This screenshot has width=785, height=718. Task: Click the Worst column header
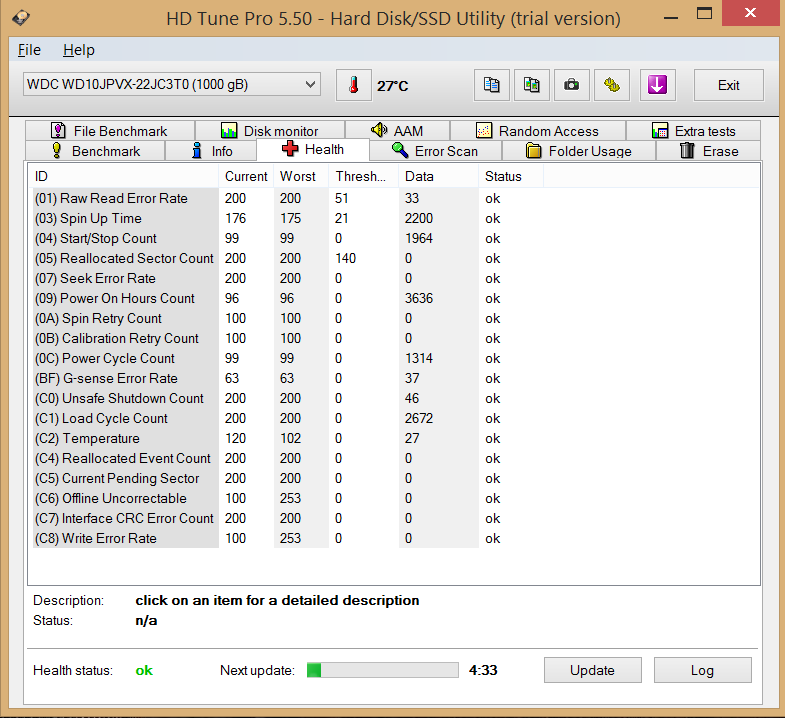pos(301,176)
